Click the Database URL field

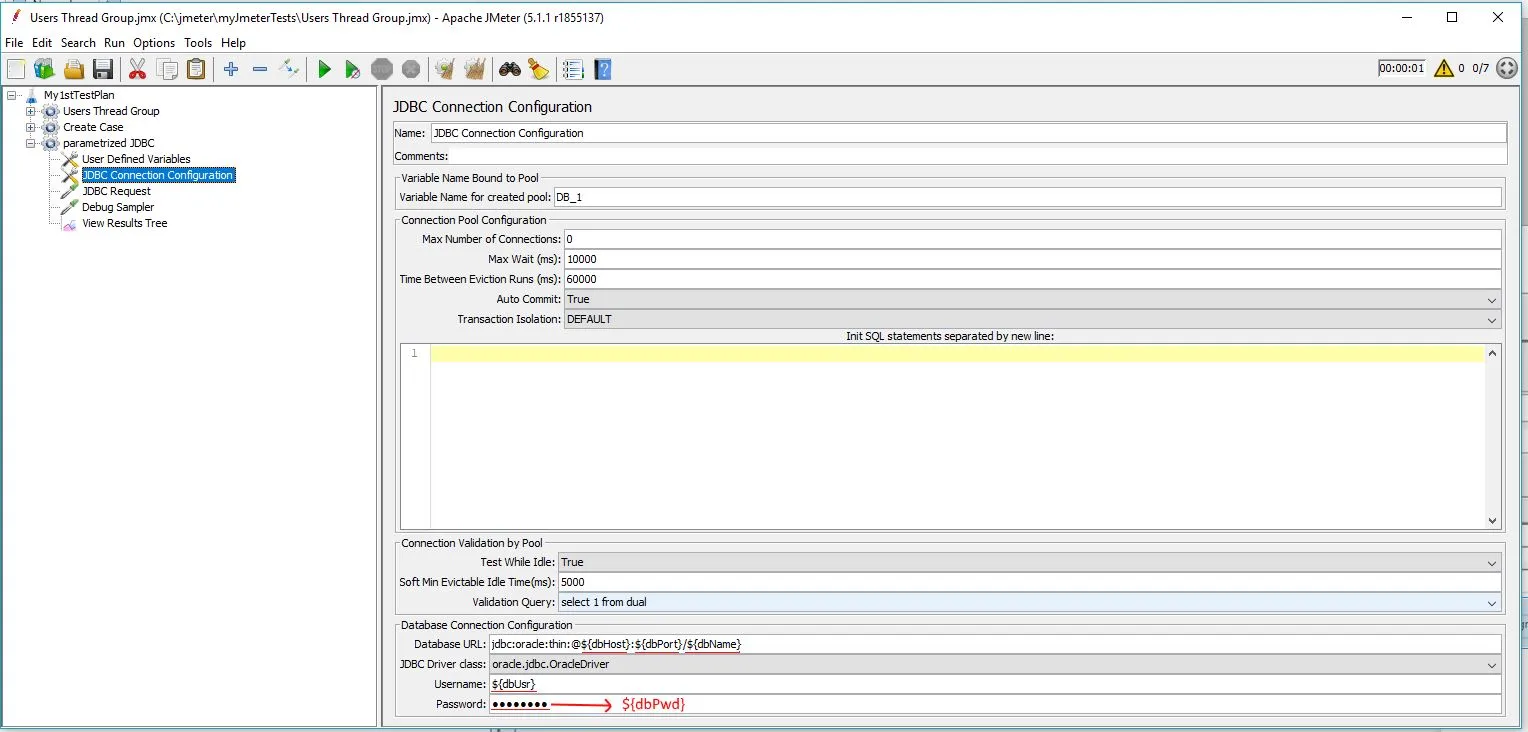995,644
